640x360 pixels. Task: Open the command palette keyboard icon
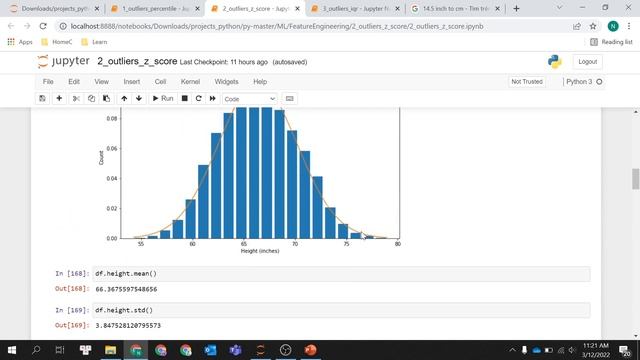point(289,98)
